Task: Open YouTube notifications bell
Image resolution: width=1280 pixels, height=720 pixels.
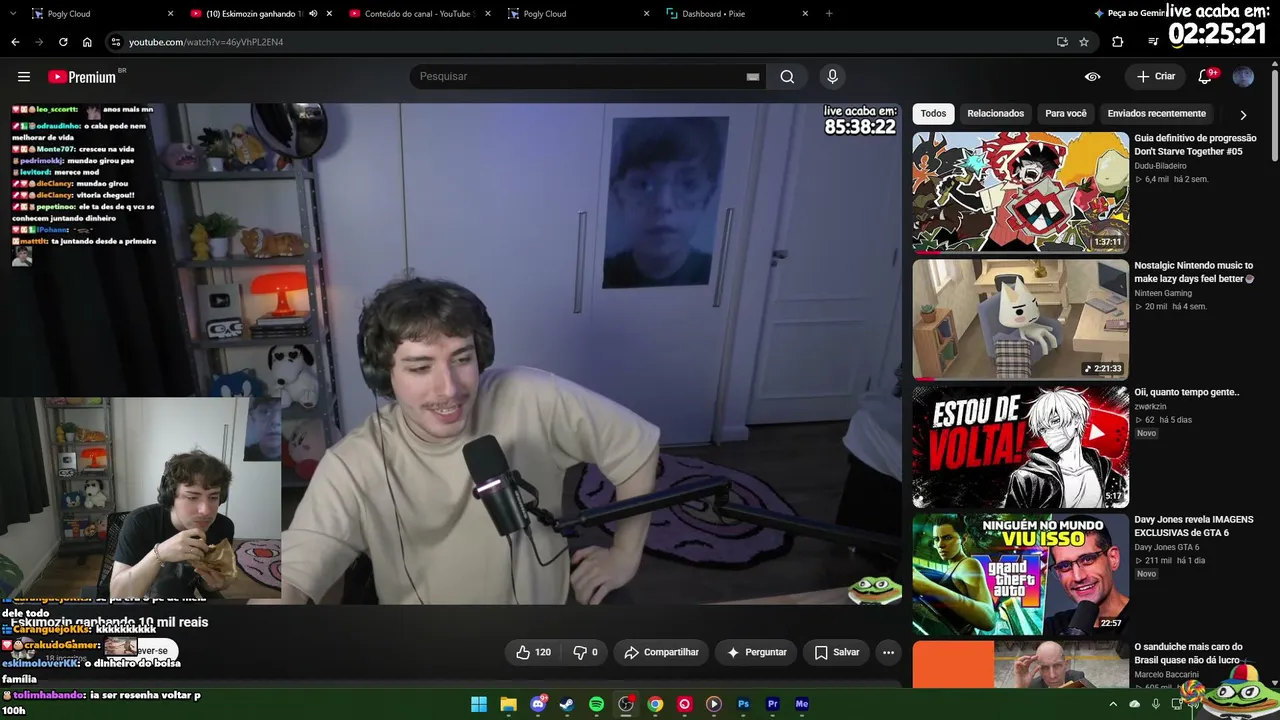Action: point(1206,77)
